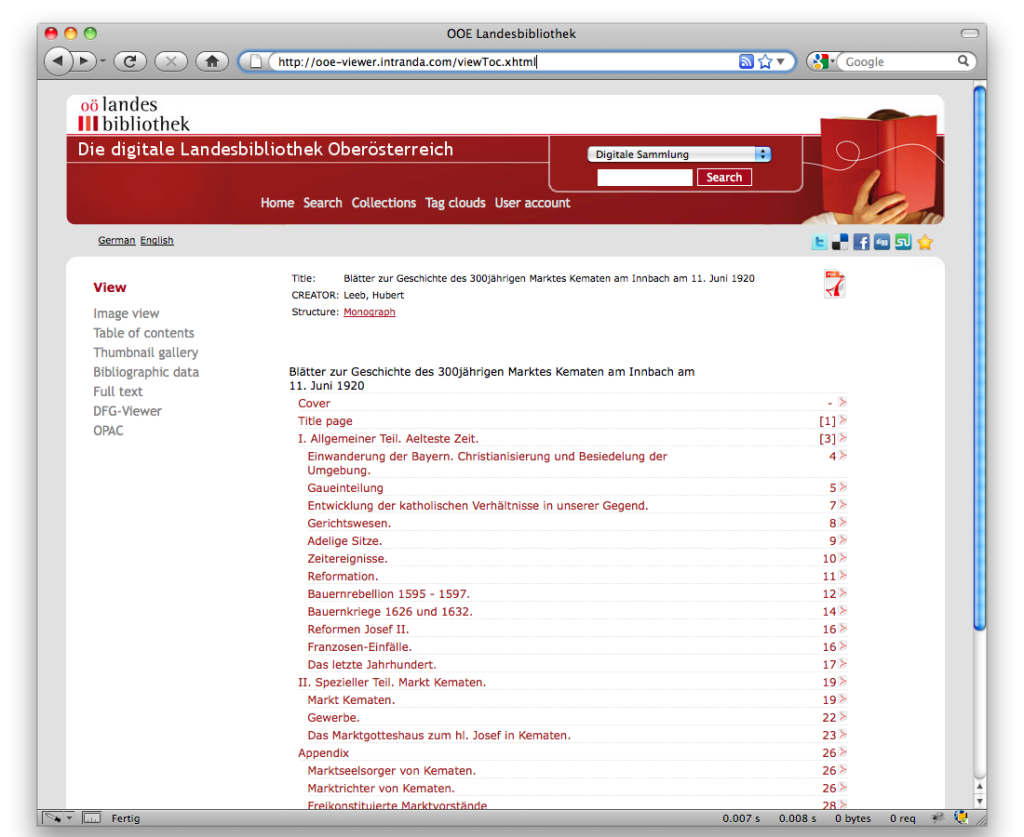Open Home in site navigation

coord(278,203)
